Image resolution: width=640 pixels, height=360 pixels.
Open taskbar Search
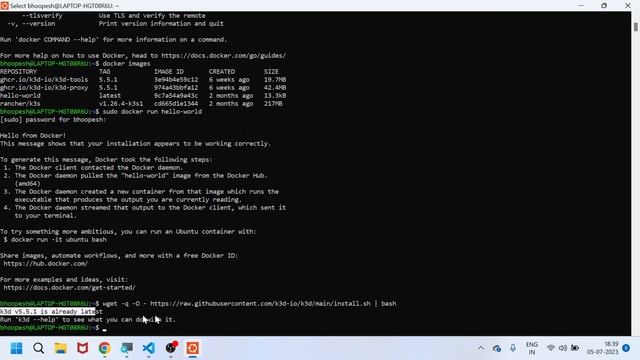(x=38, y=348)
